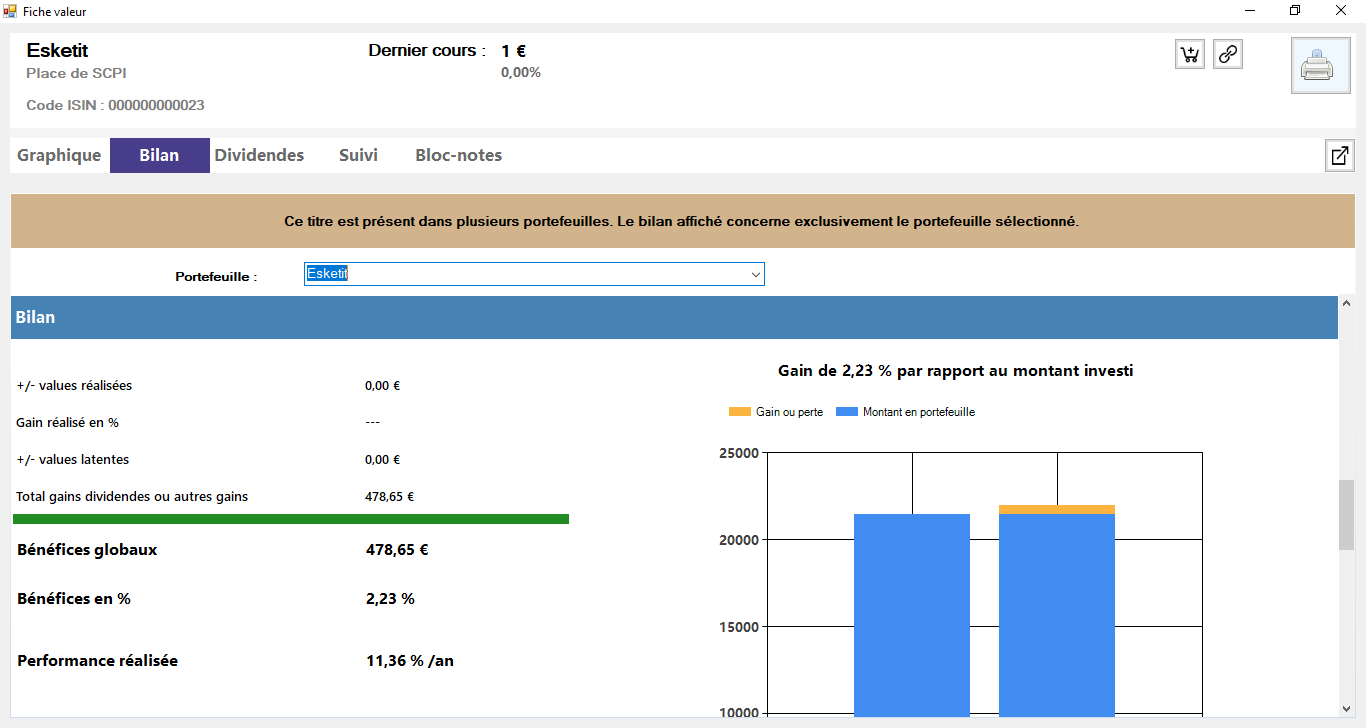
Task: Show the Bloc-notes tab
Action: (458, 156)
